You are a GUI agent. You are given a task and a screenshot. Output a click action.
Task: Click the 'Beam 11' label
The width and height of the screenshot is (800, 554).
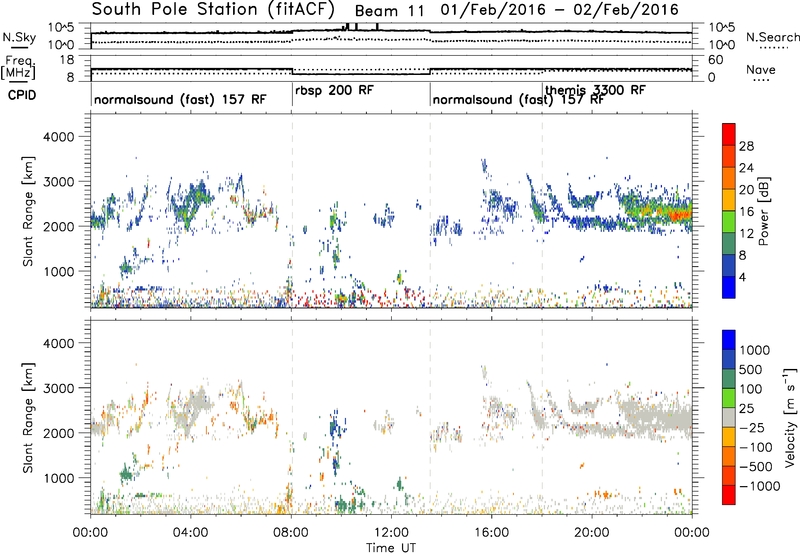pyautogui.click(x=389, y=11)
